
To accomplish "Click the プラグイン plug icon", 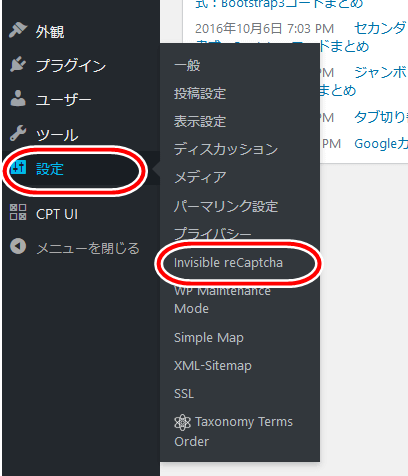I will point(18,64).
